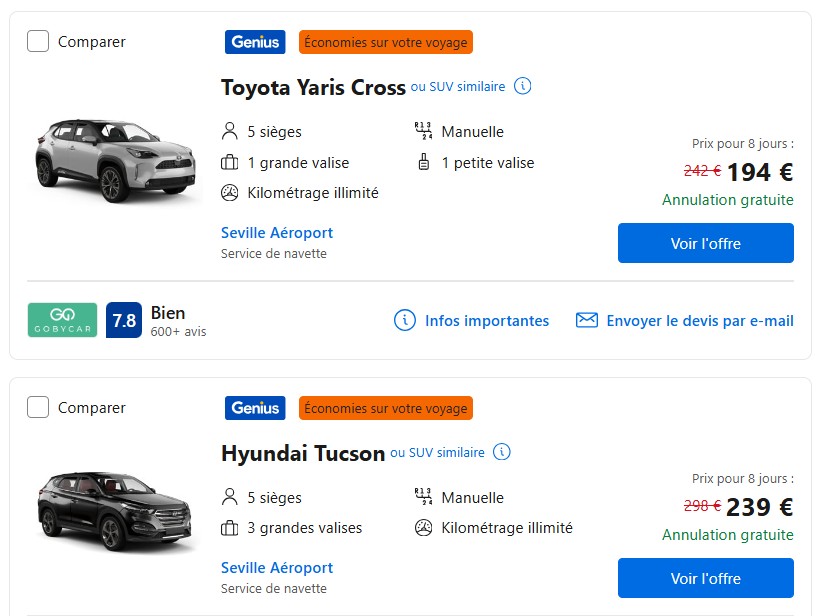This screenshot has height=616, width=830.
Task: Click the Genius badge on Hyundai listing
Action: [255, 408]
